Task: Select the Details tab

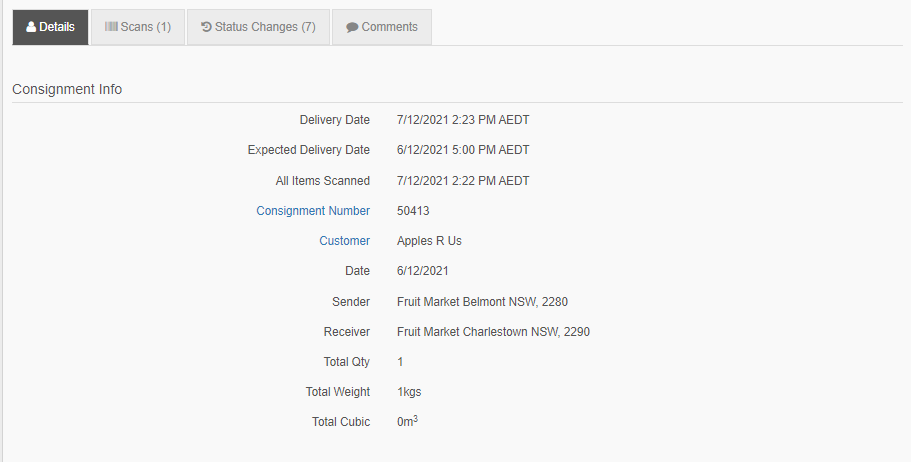Action: [x=51, y=27]
